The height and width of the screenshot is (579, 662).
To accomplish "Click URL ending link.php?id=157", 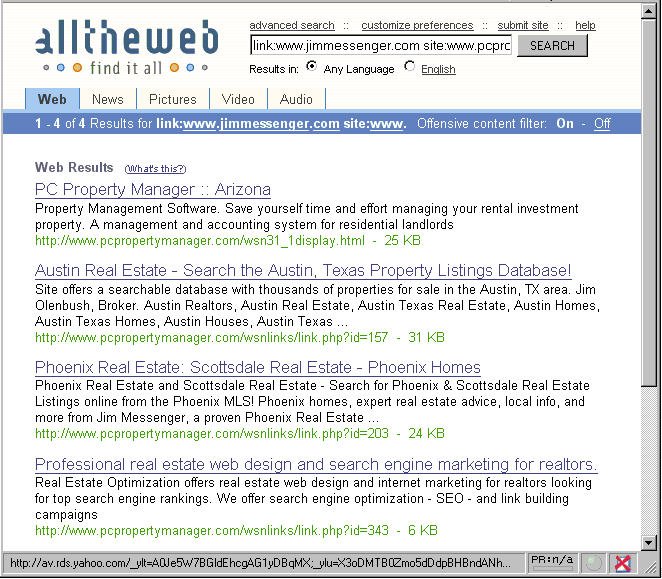I will coord(212,337).
